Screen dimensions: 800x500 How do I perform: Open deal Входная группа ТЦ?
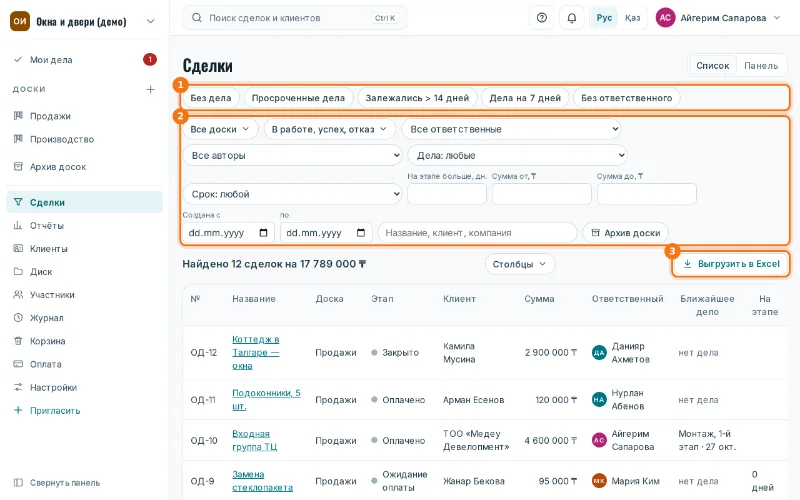[x=255, y=440]
